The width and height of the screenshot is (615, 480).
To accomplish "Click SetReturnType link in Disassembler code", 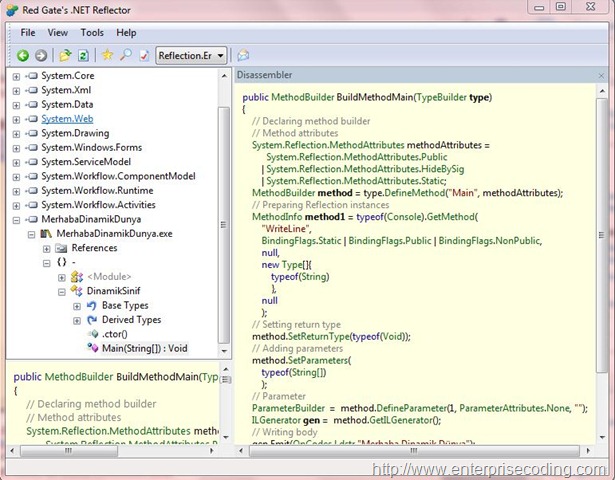I will point(318,336).
